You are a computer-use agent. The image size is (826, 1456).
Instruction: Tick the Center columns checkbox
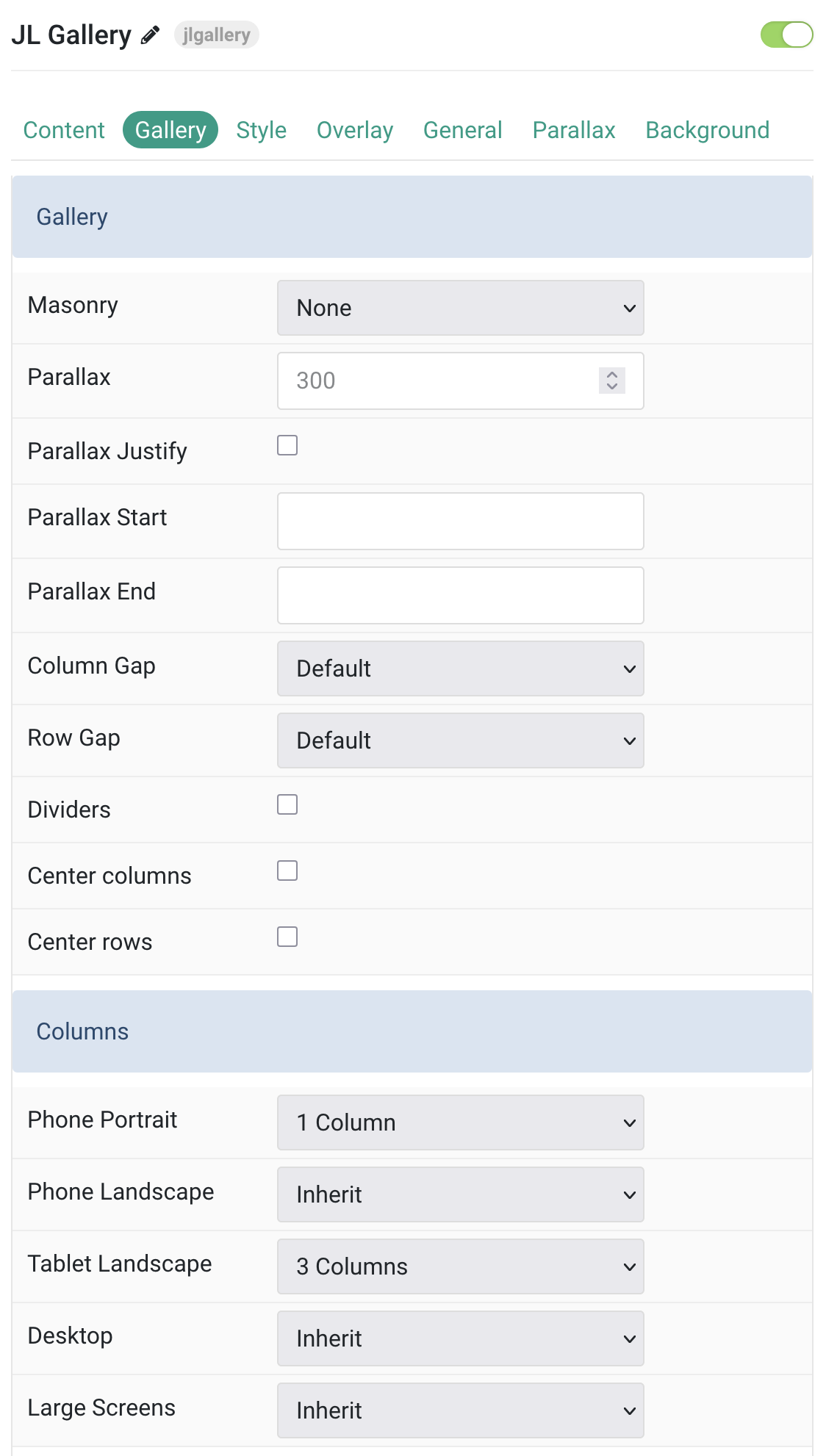coord(287,871)
